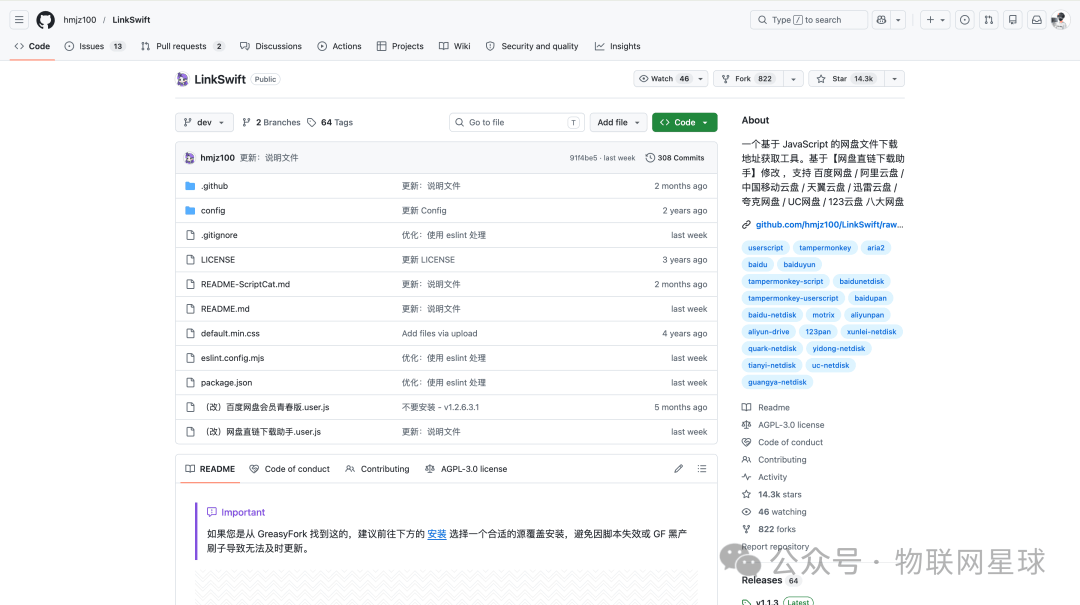
Task: Open 64 Tags list
Action: [x=330, y=123]
